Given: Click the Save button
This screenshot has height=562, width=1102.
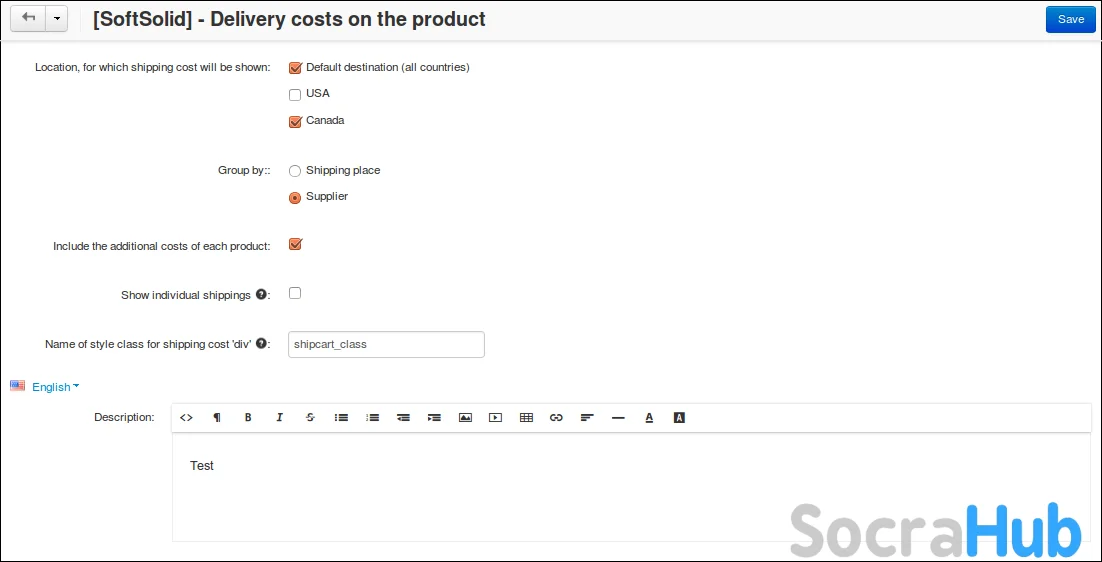Looking at the screenshot, I should [1070, 19].
